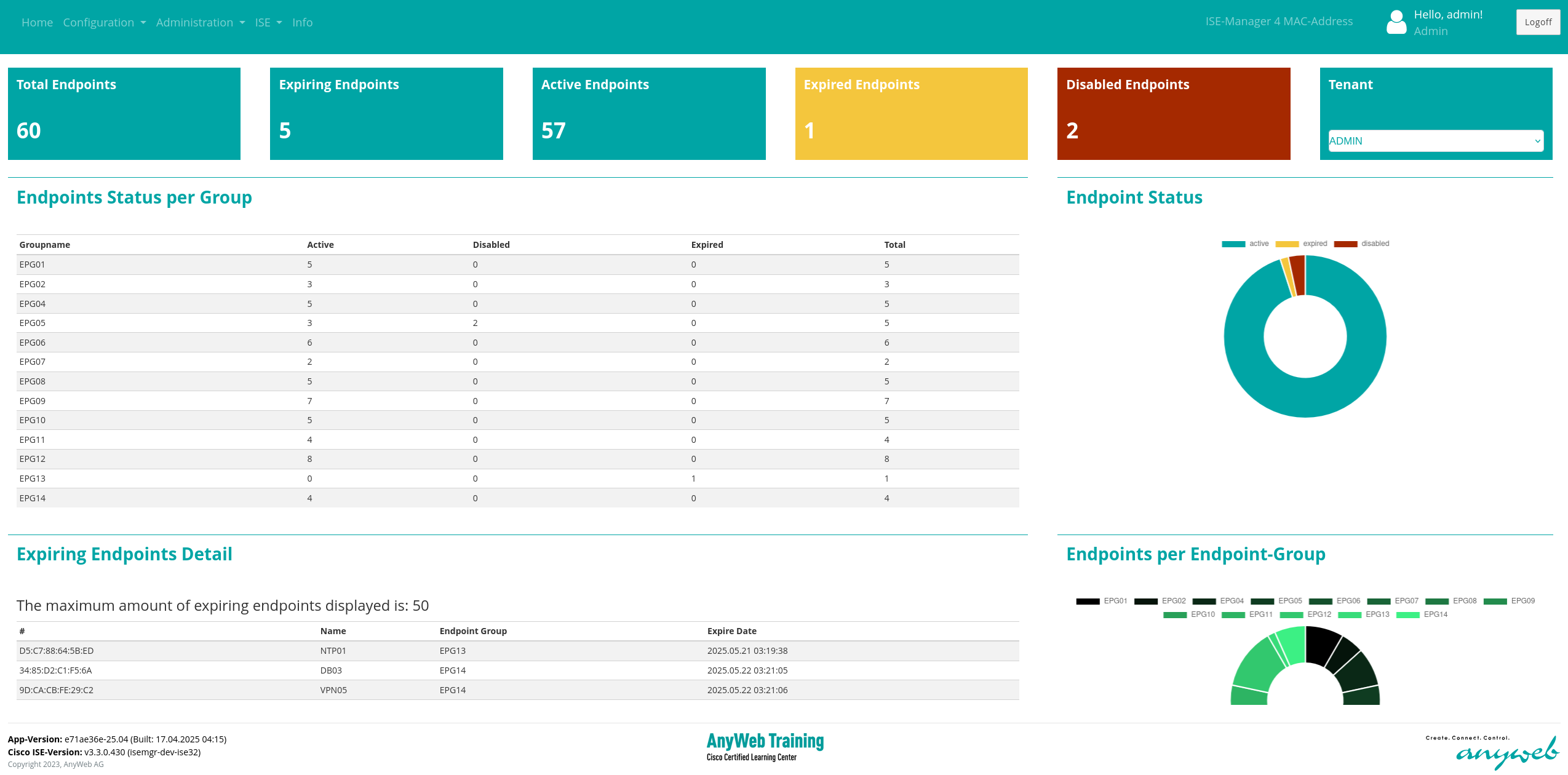The width and height of the screenshot is (1568, 775).
Task: Click the Expired Endpoints yellow card
Action: pos(911,114)
